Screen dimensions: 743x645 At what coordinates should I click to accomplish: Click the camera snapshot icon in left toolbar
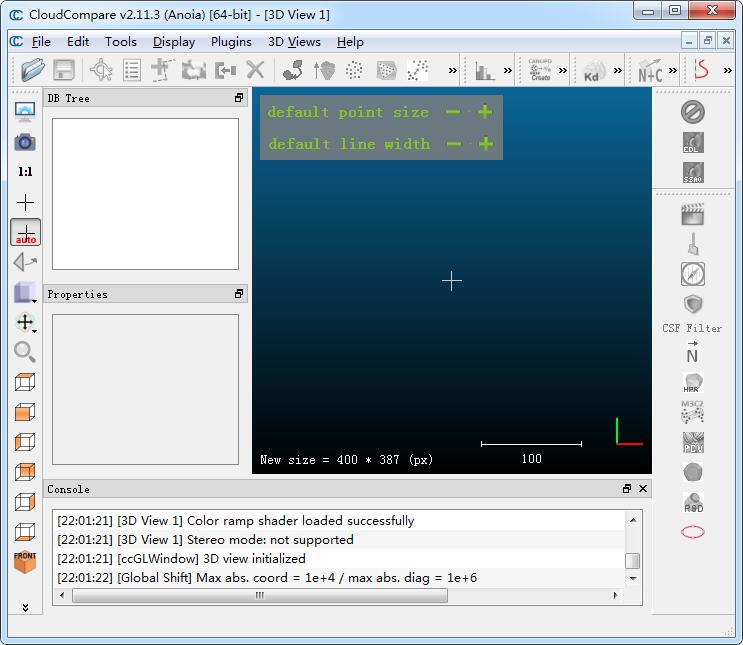[25, 142]
